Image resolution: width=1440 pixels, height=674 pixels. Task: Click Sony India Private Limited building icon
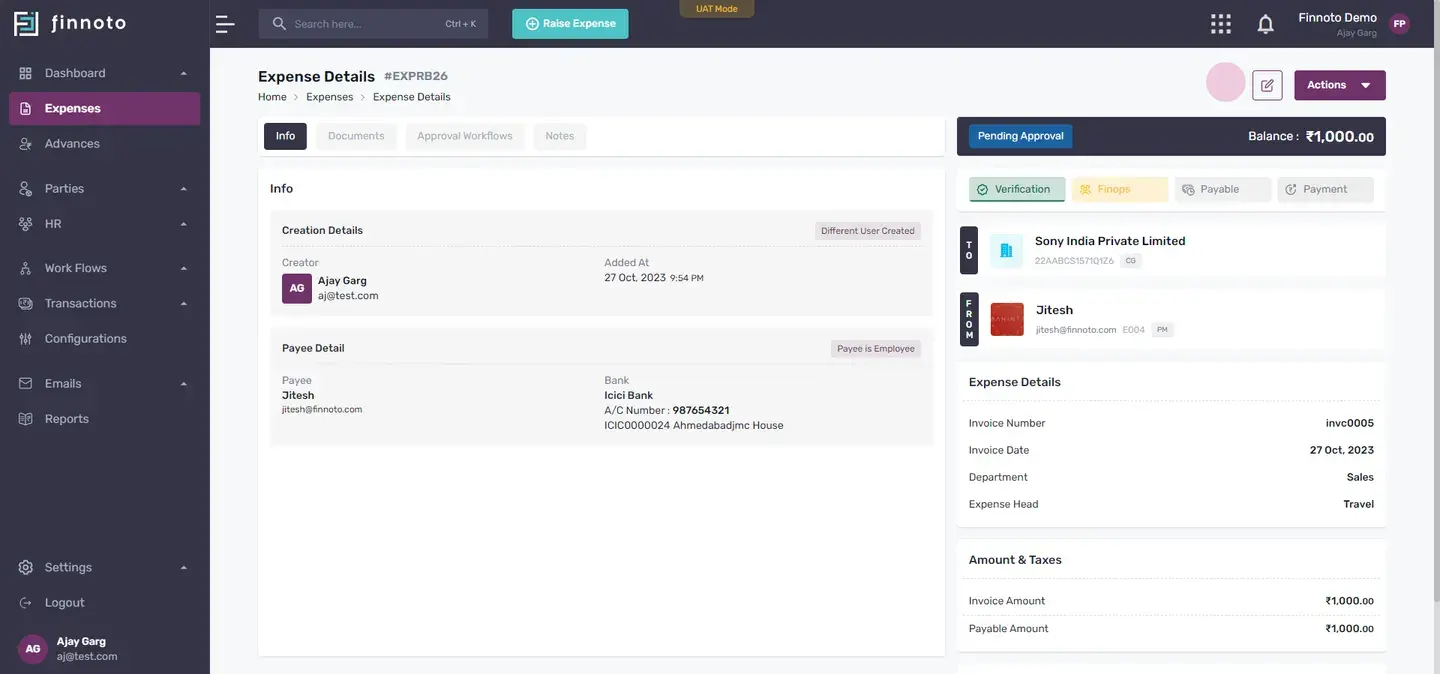(1007, 250)
